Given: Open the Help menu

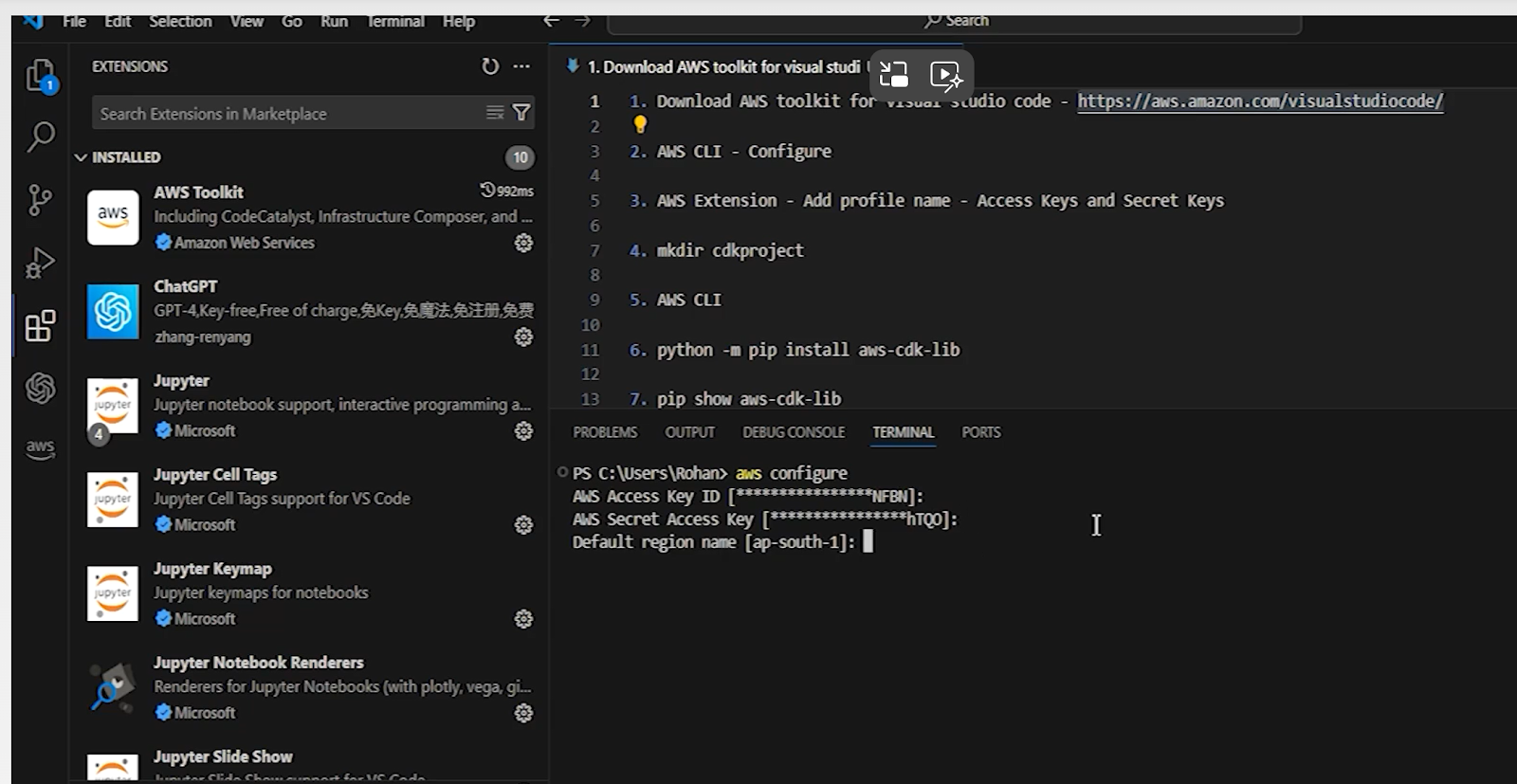Looking at the screenshot, I should (459, 21).
